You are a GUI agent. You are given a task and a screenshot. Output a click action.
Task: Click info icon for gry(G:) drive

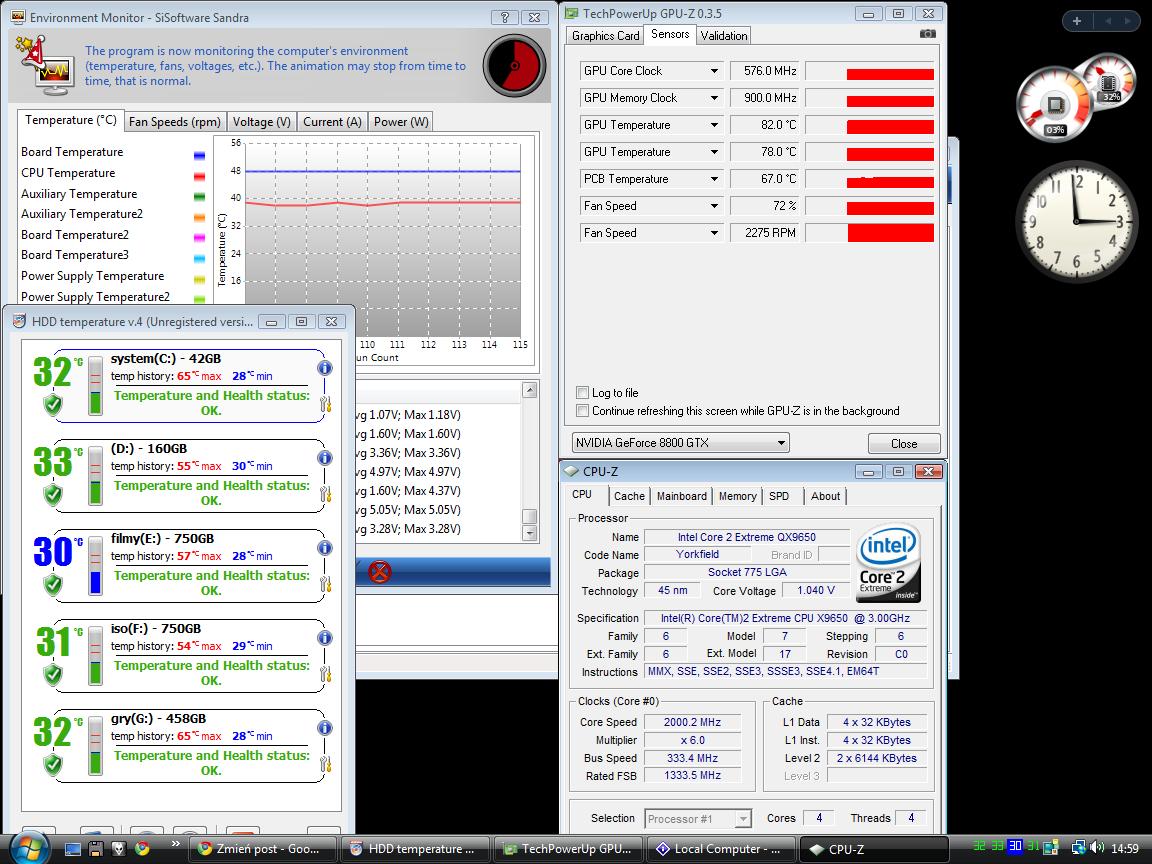click(324, 728)
